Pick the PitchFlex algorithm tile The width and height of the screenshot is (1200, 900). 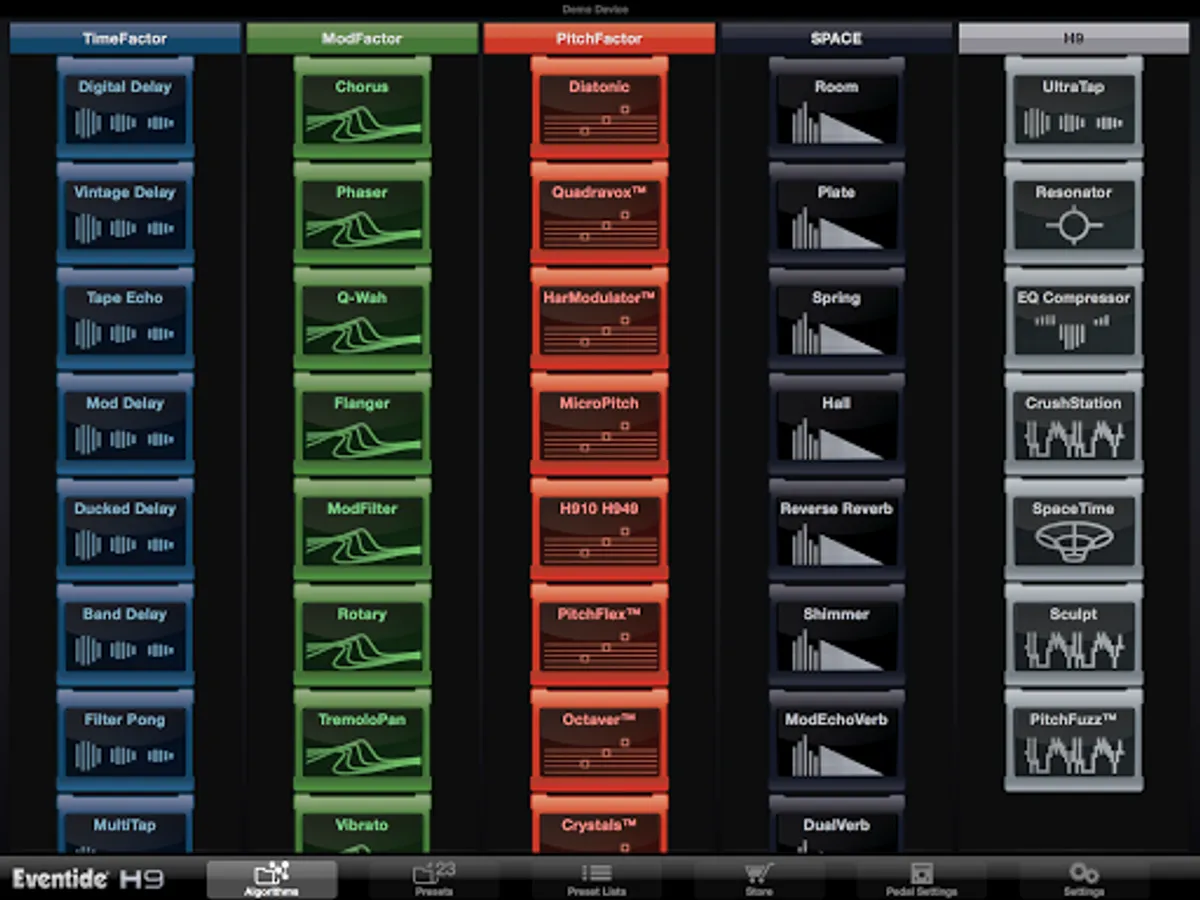pyautogui.click(x=599, y=636)
